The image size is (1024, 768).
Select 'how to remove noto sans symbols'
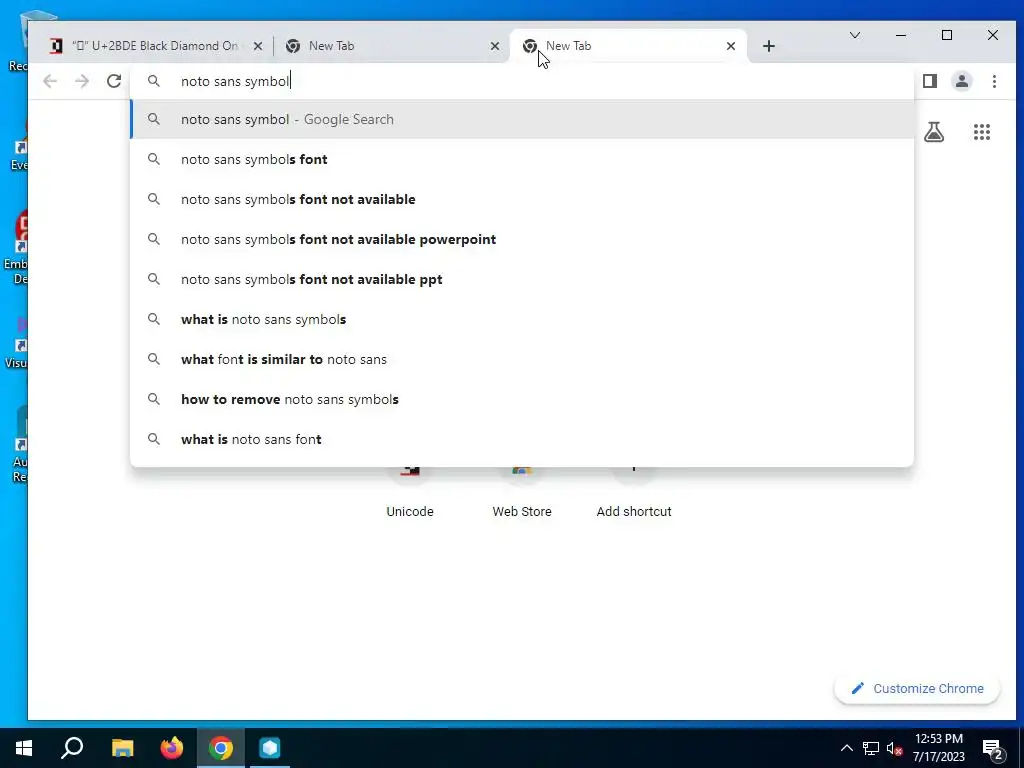522,399
